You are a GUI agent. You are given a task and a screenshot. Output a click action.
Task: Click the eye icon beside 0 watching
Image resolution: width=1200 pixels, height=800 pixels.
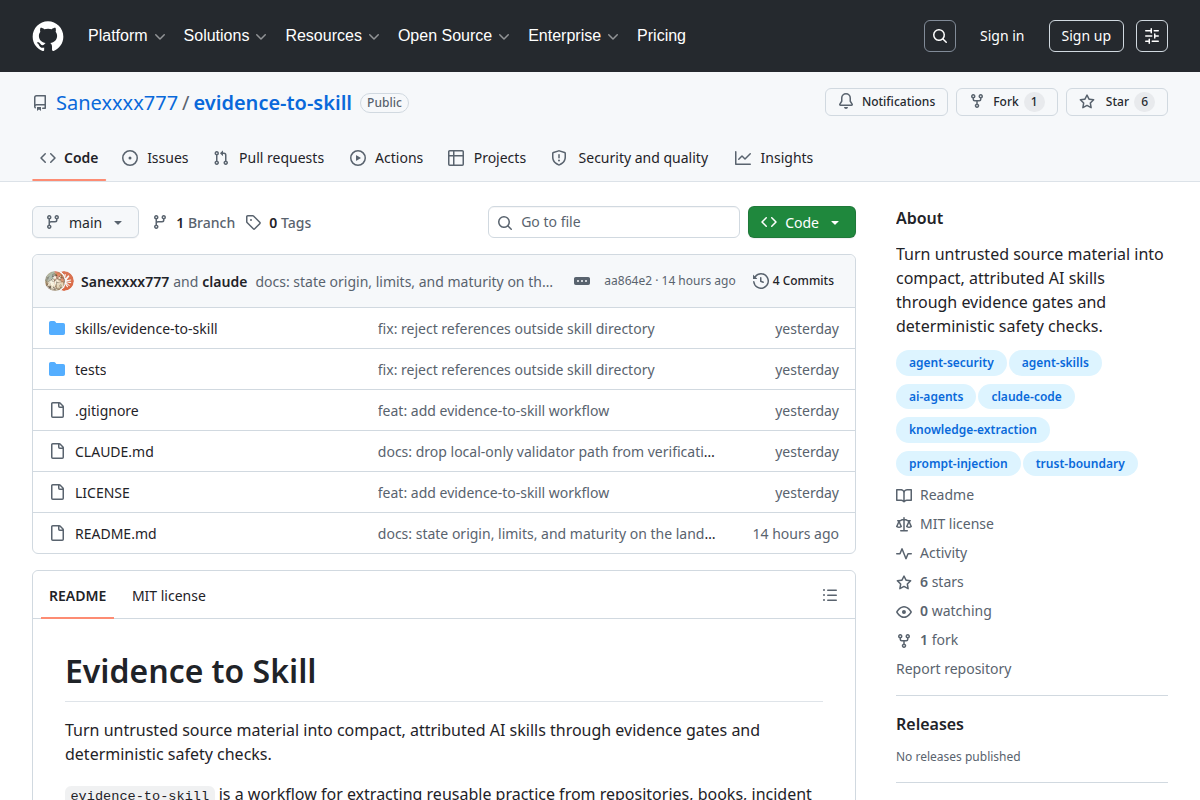point(904,611)
